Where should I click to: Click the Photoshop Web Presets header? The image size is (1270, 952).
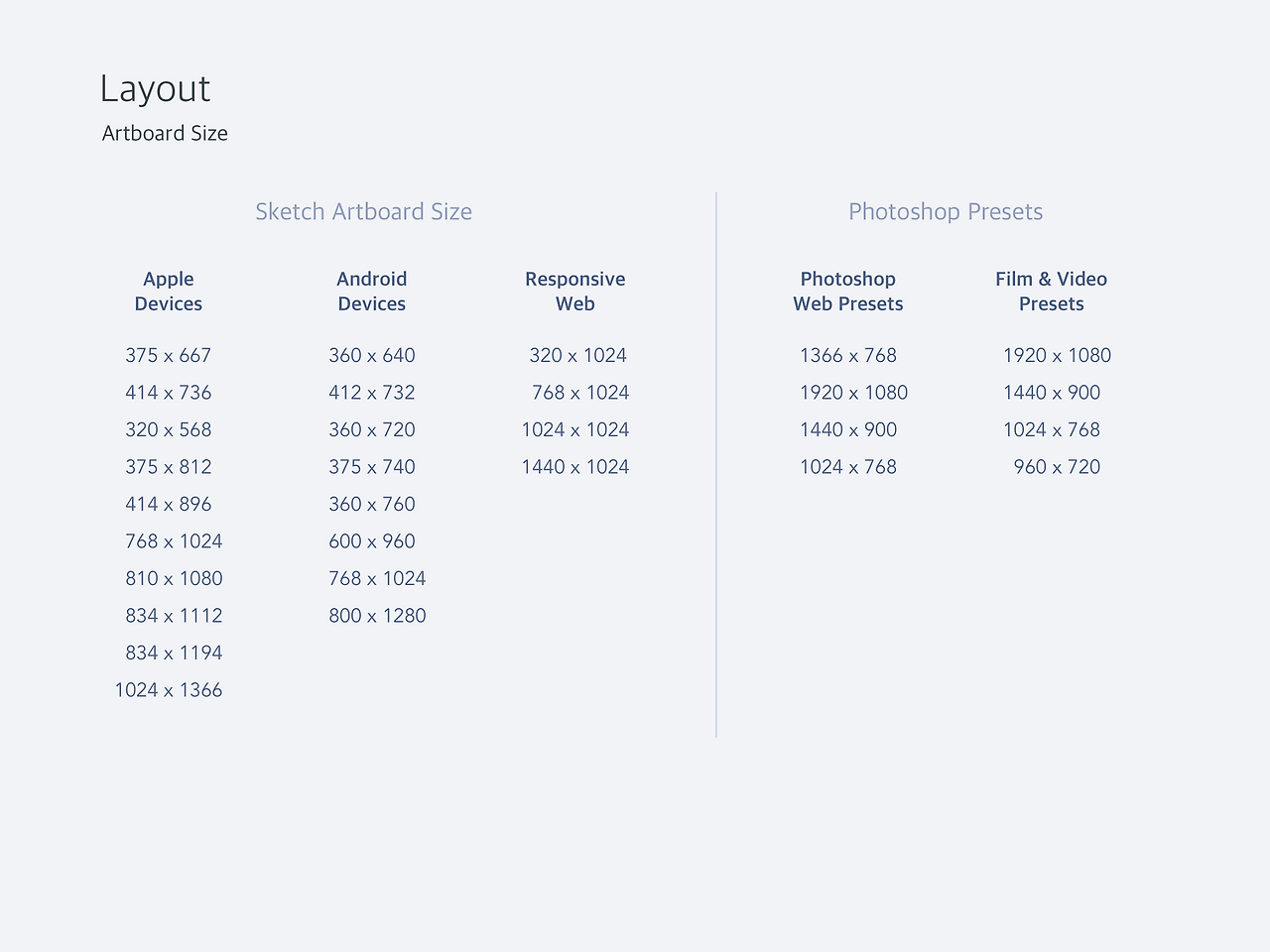coord(848,292)
